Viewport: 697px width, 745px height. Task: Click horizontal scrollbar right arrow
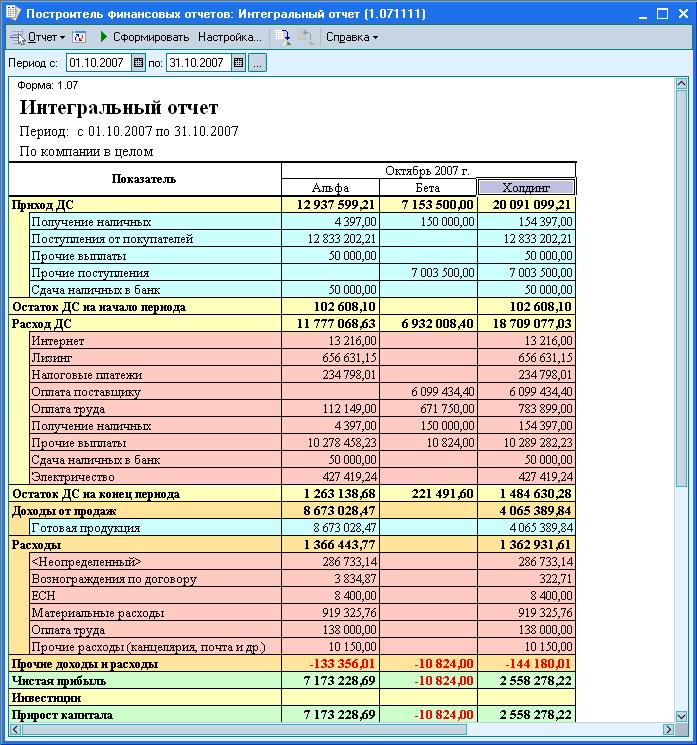pyautogui.click(x=669, y=729)
